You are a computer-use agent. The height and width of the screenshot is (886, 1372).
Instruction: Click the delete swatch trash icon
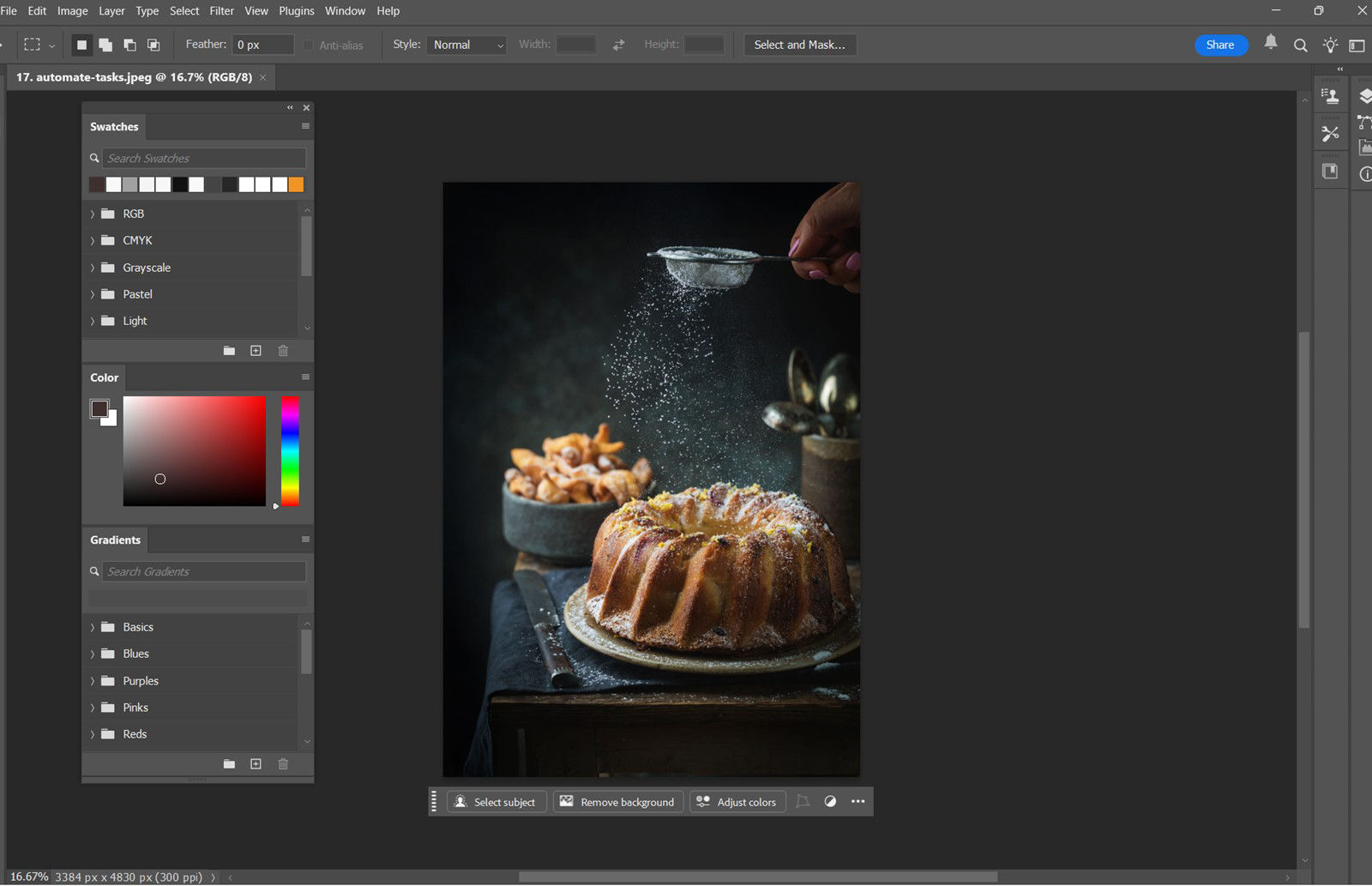[x=283, y=350]
